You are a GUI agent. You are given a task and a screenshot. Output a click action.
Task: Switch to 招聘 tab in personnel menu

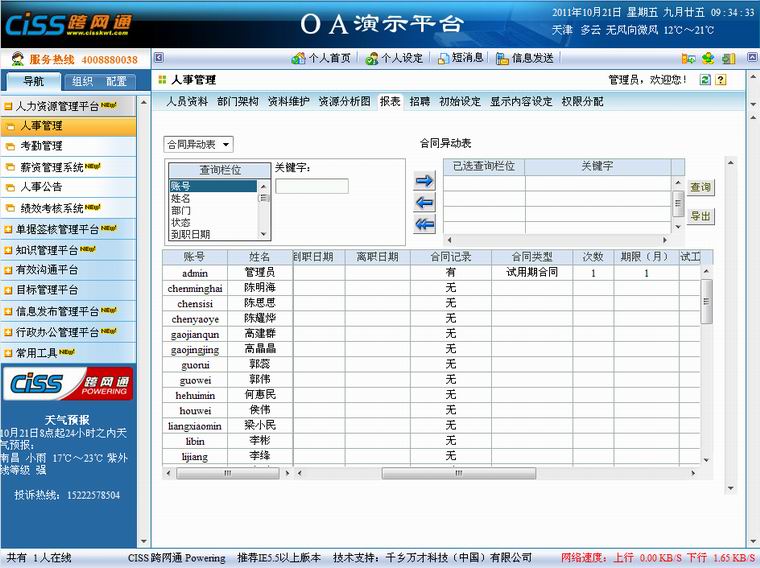[420, 101]
